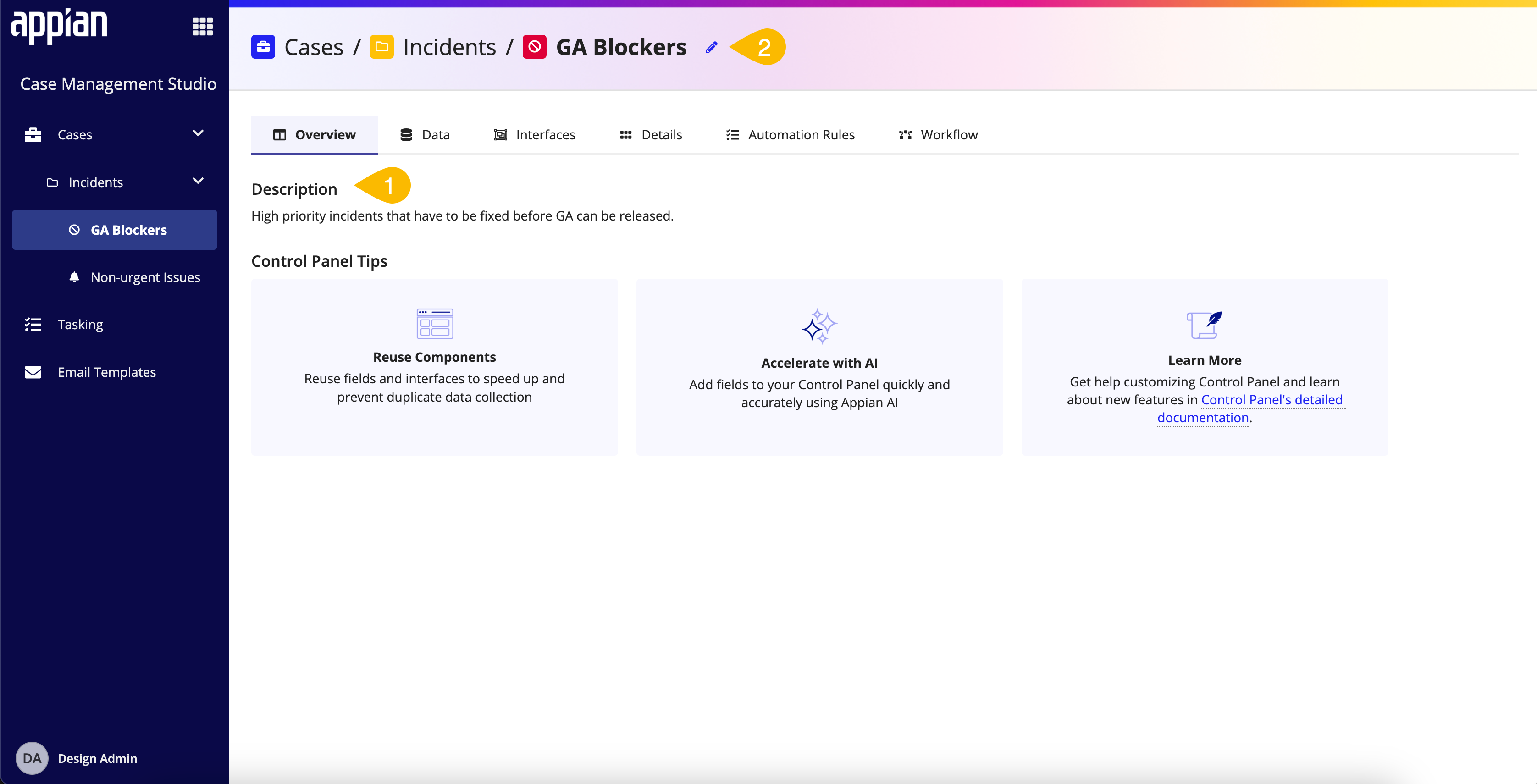Click the Reuse Components illustration icon
The height and width of the screenshot is (784, 1537).
(x=434, y=323)
